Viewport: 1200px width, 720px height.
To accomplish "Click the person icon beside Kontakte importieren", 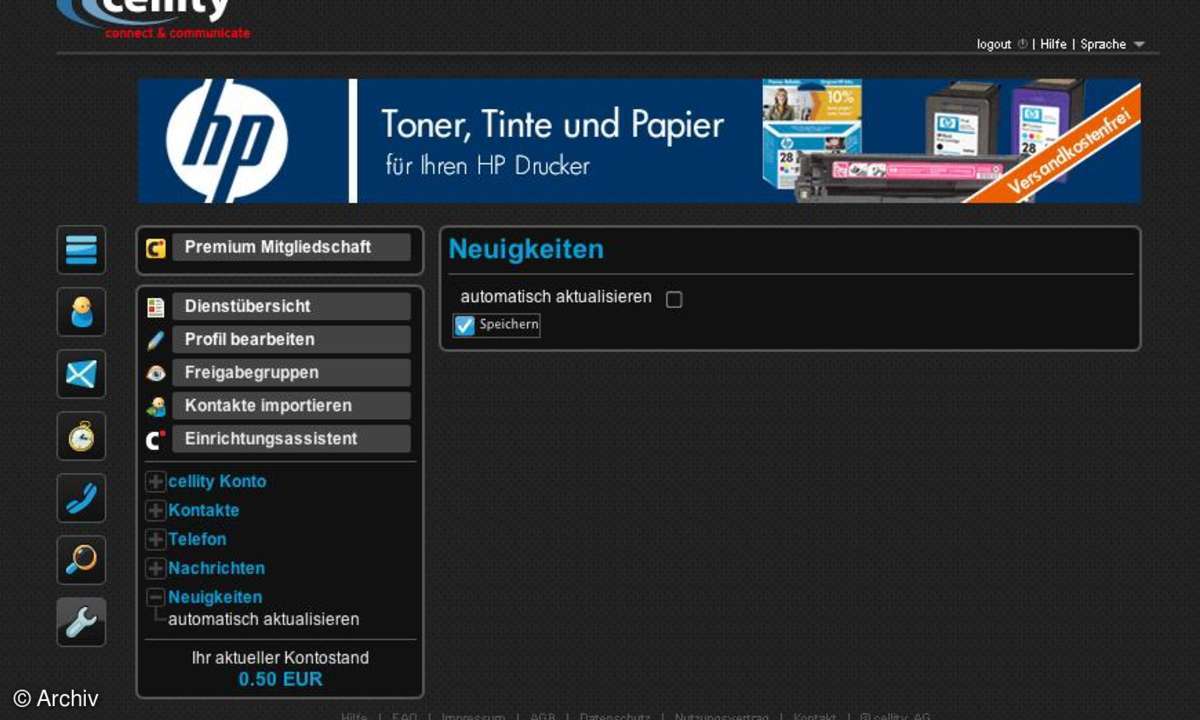I will [155, 406].
